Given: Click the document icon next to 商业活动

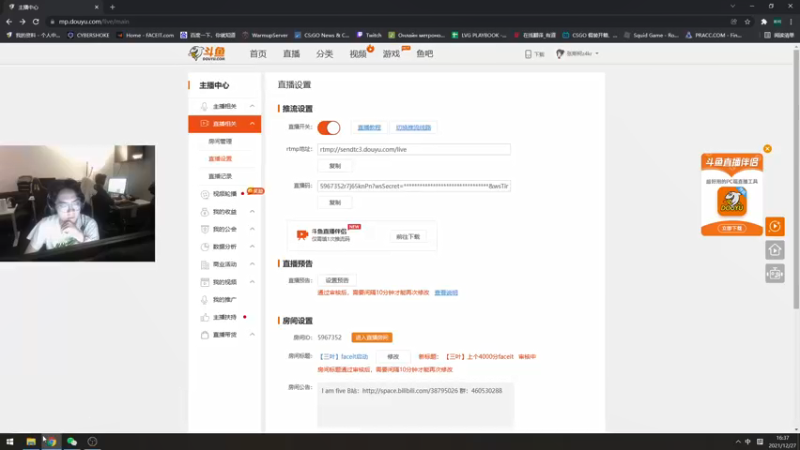Looking at the screenshot, I should click(x=205, y=265).
